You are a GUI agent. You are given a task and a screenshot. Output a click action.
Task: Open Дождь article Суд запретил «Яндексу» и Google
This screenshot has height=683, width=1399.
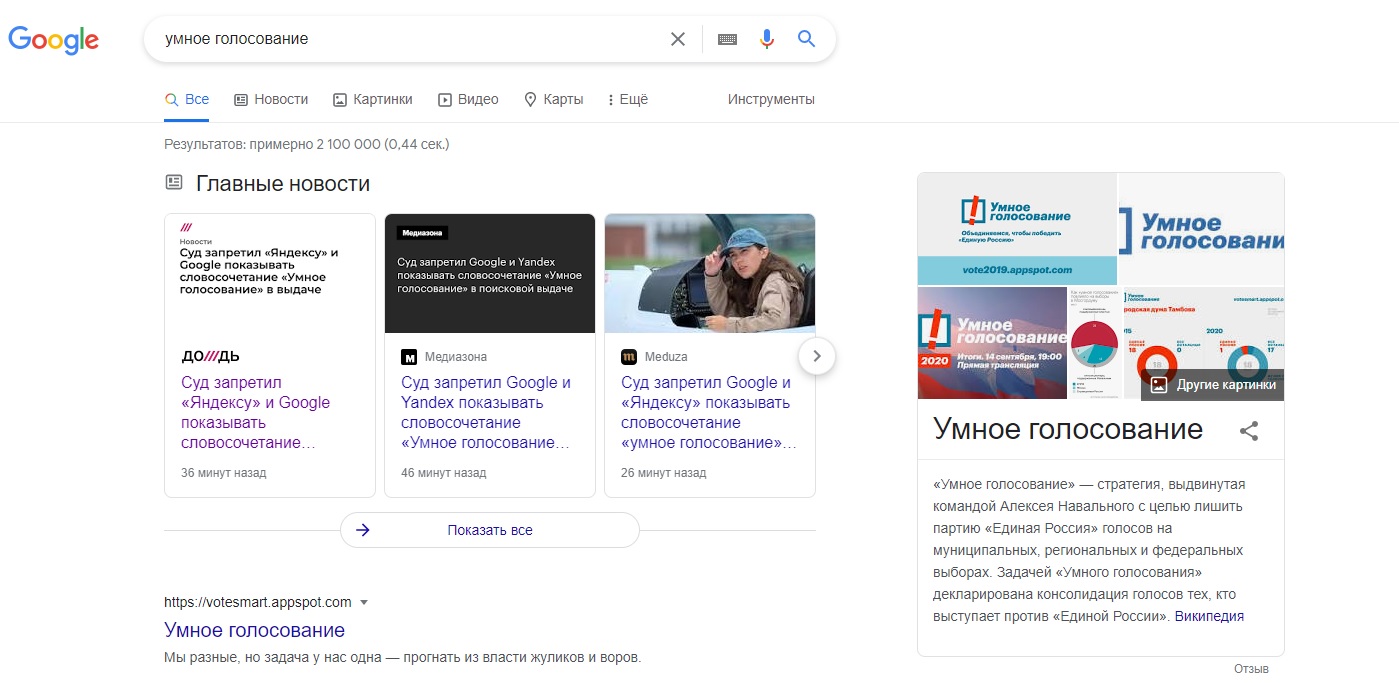[x=256, y=412]
